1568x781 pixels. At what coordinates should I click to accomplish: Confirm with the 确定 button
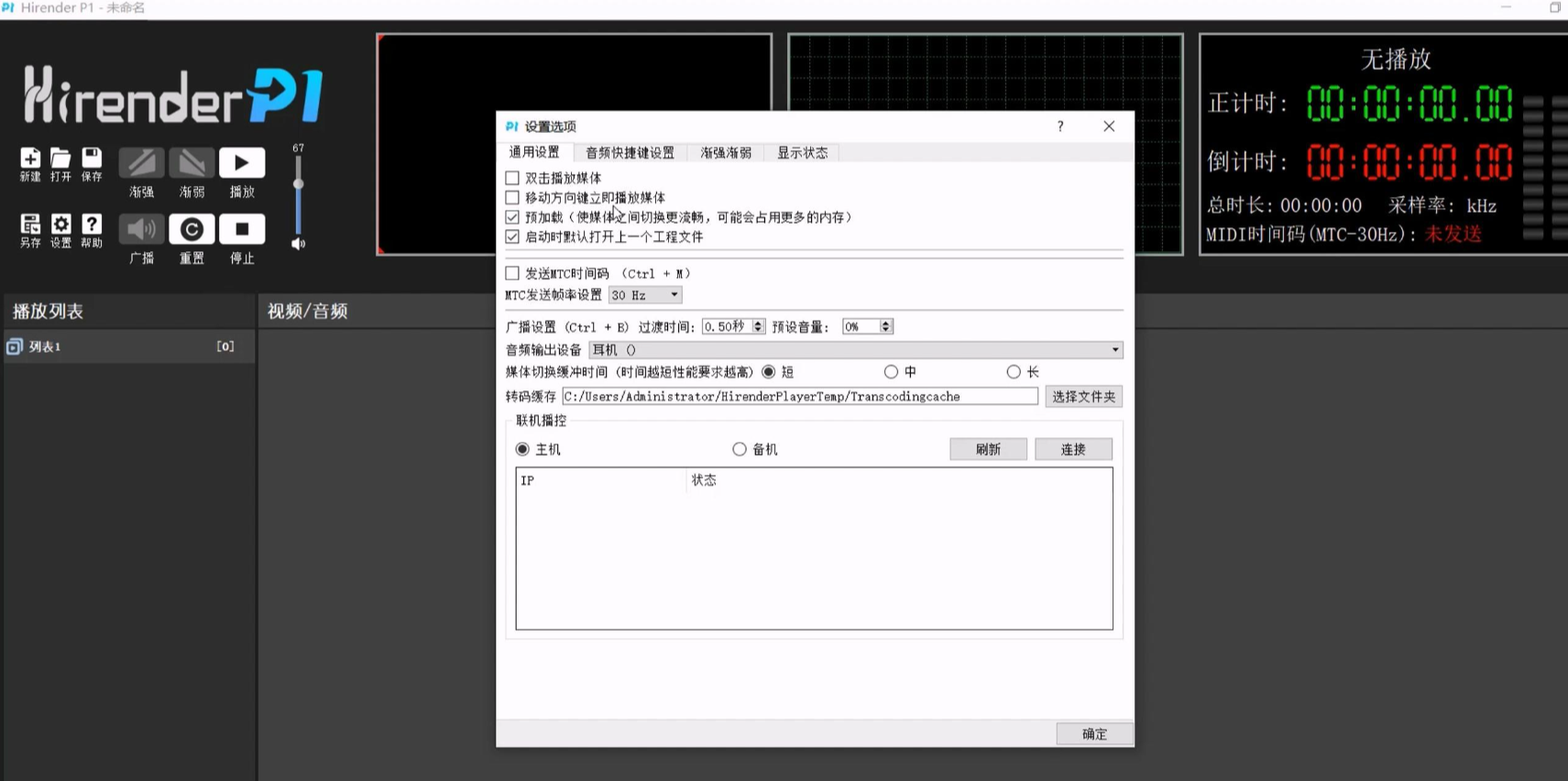pos(1094,733)
